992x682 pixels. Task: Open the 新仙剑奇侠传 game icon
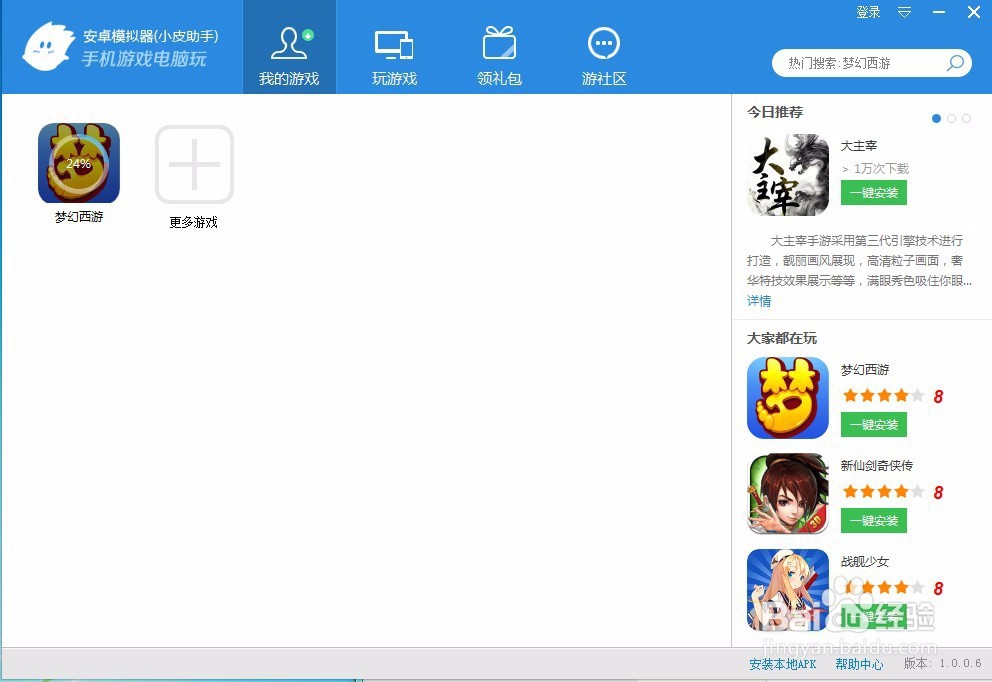coord(788,494)
